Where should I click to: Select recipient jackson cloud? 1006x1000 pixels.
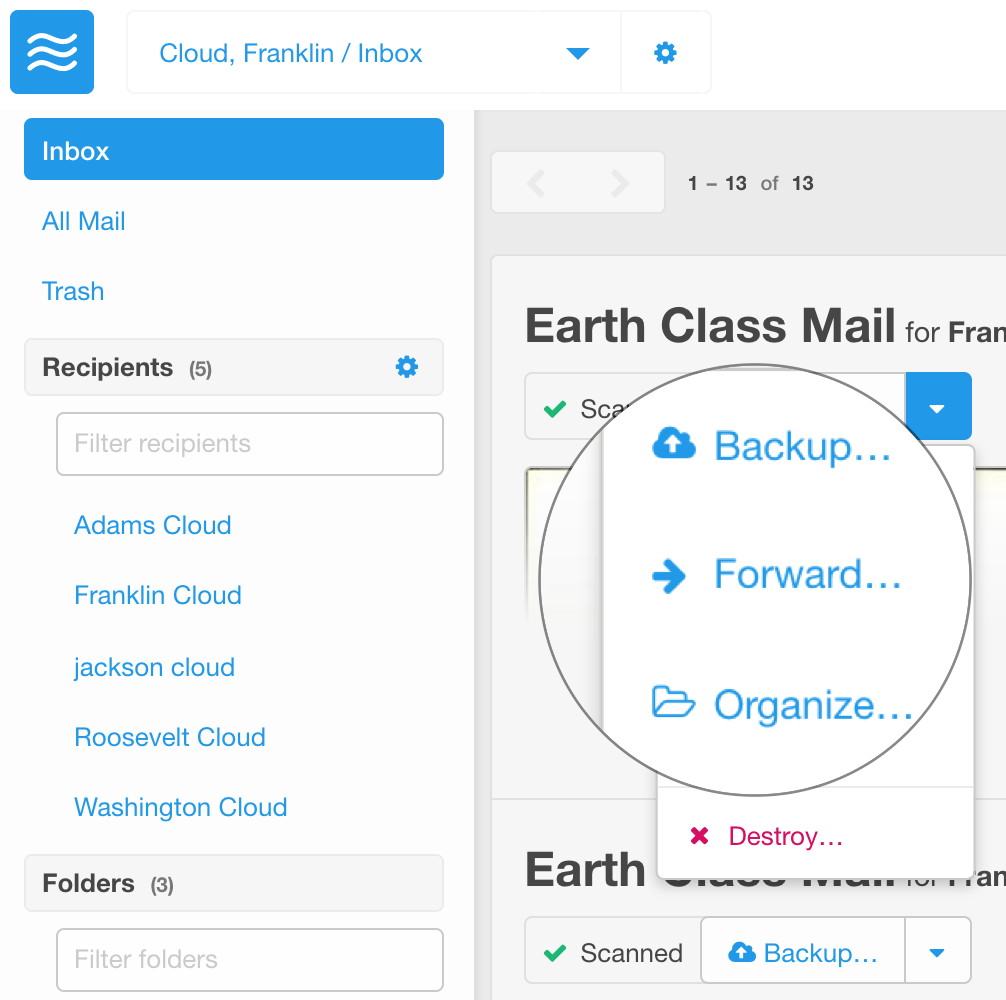coord(155,668)
